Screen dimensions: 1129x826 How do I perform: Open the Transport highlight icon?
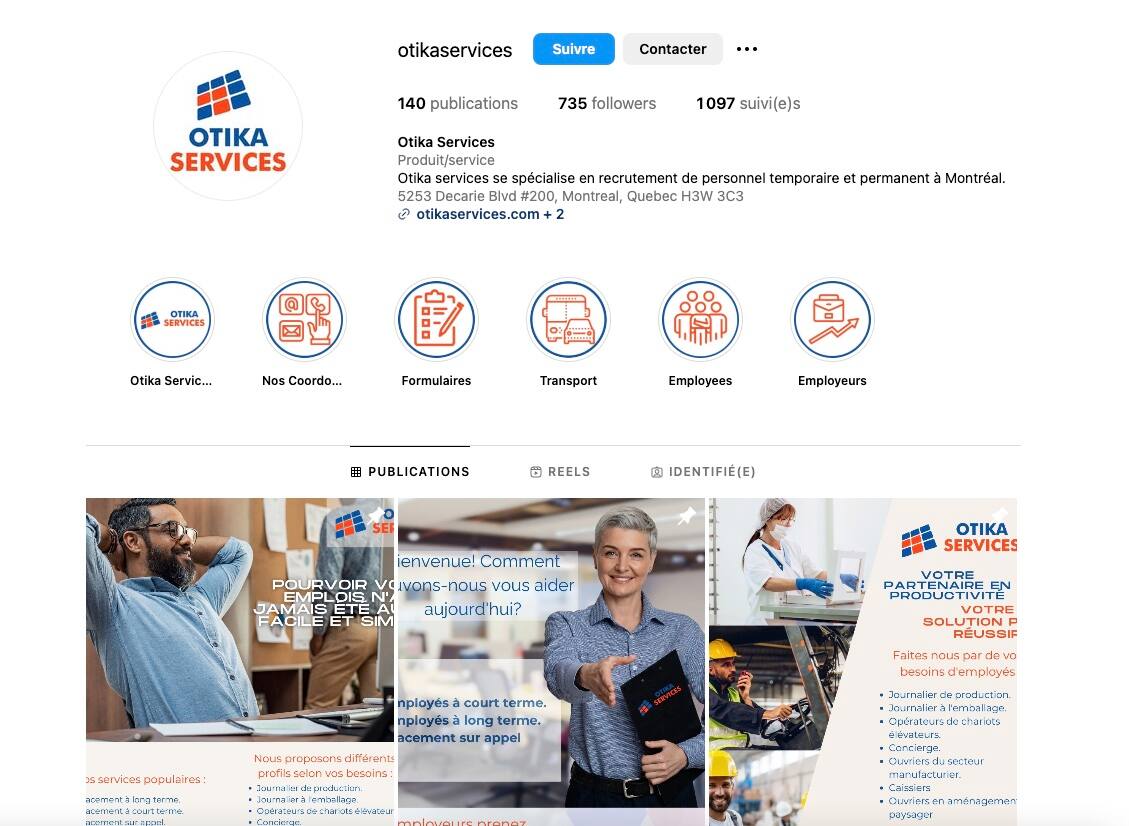[x=568, y=319]
